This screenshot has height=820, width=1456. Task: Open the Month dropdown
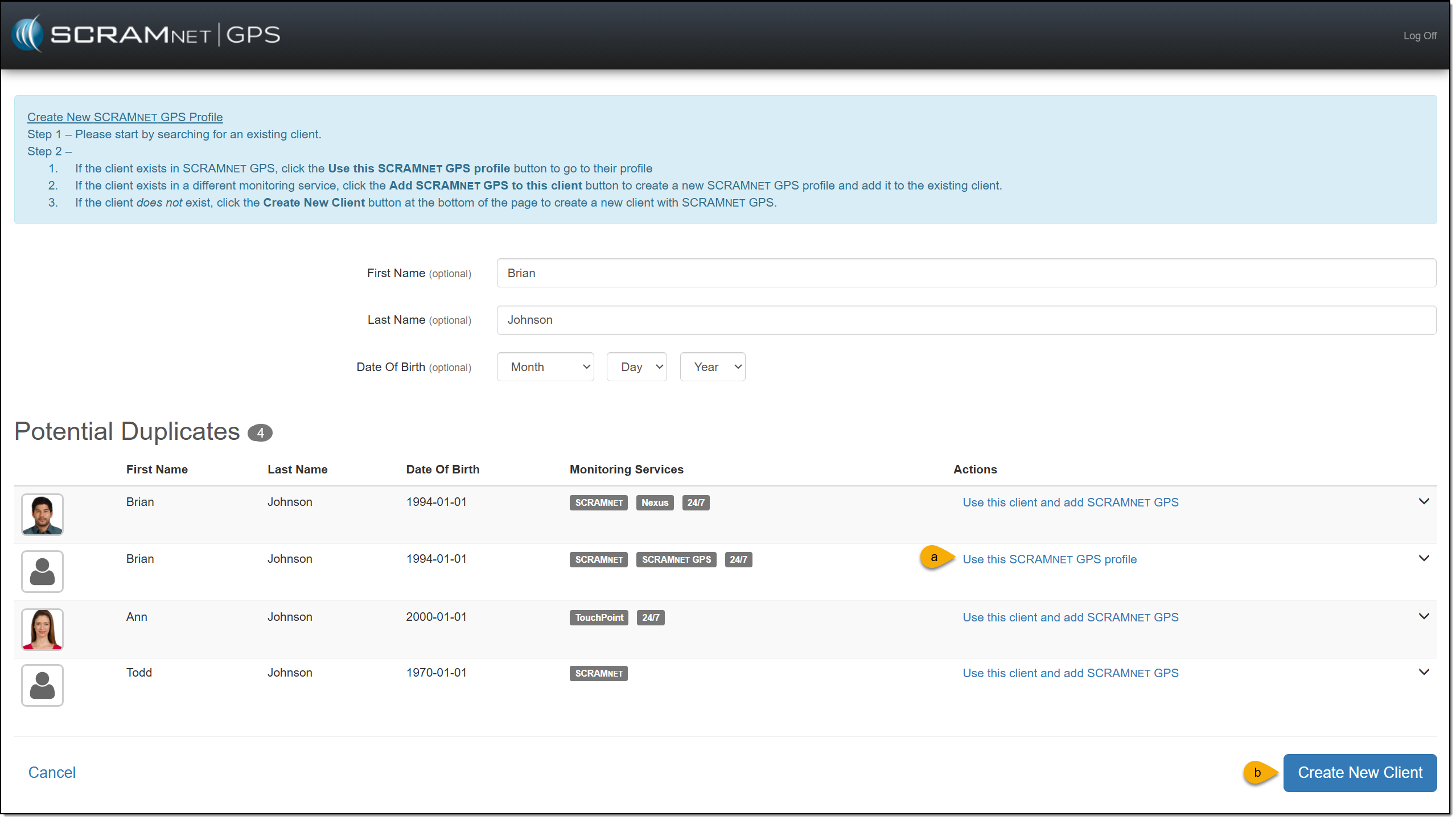click(545, 367)
